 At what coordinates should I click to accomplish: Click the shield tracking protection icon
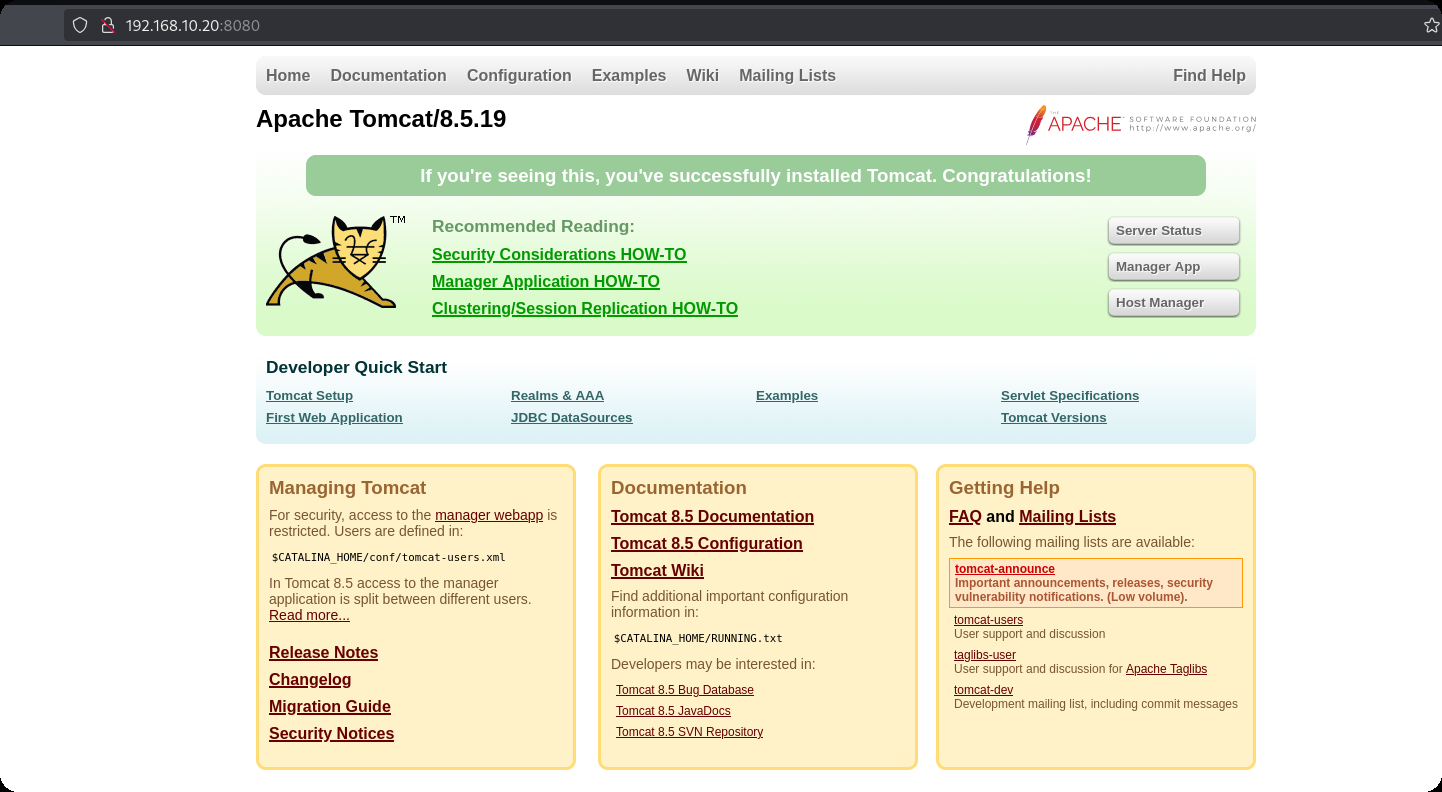click(x=81, y=26)
